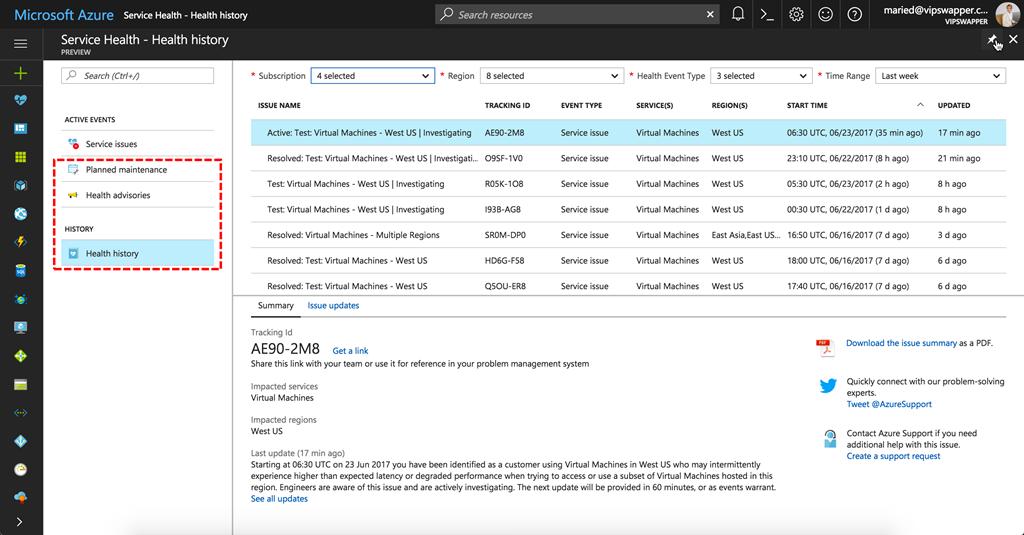Image resolution: width=1024 pixels, height=535 pixels.
Task: Open the notifications bell icon
Action: tap(738, 14)
